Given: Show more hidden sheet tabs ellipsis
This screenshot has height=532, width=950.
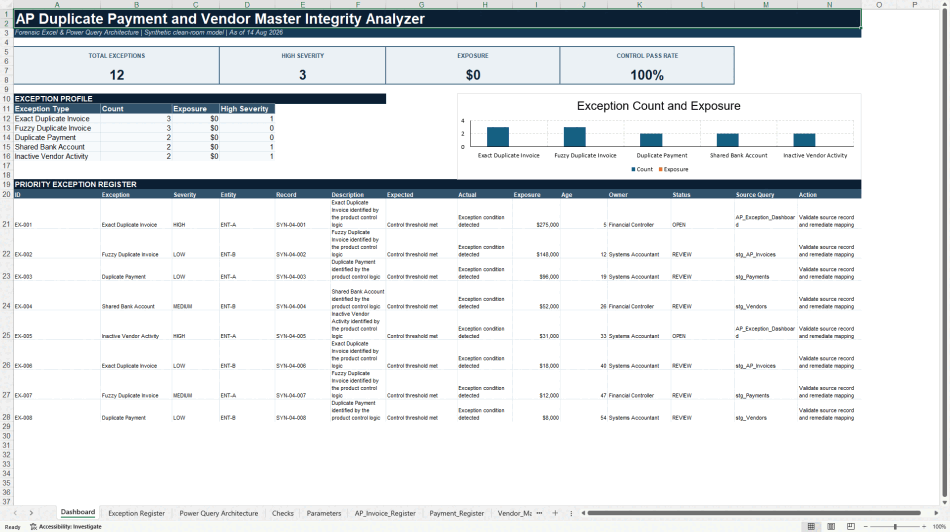Looking at the screenshot, I should 539,513.
